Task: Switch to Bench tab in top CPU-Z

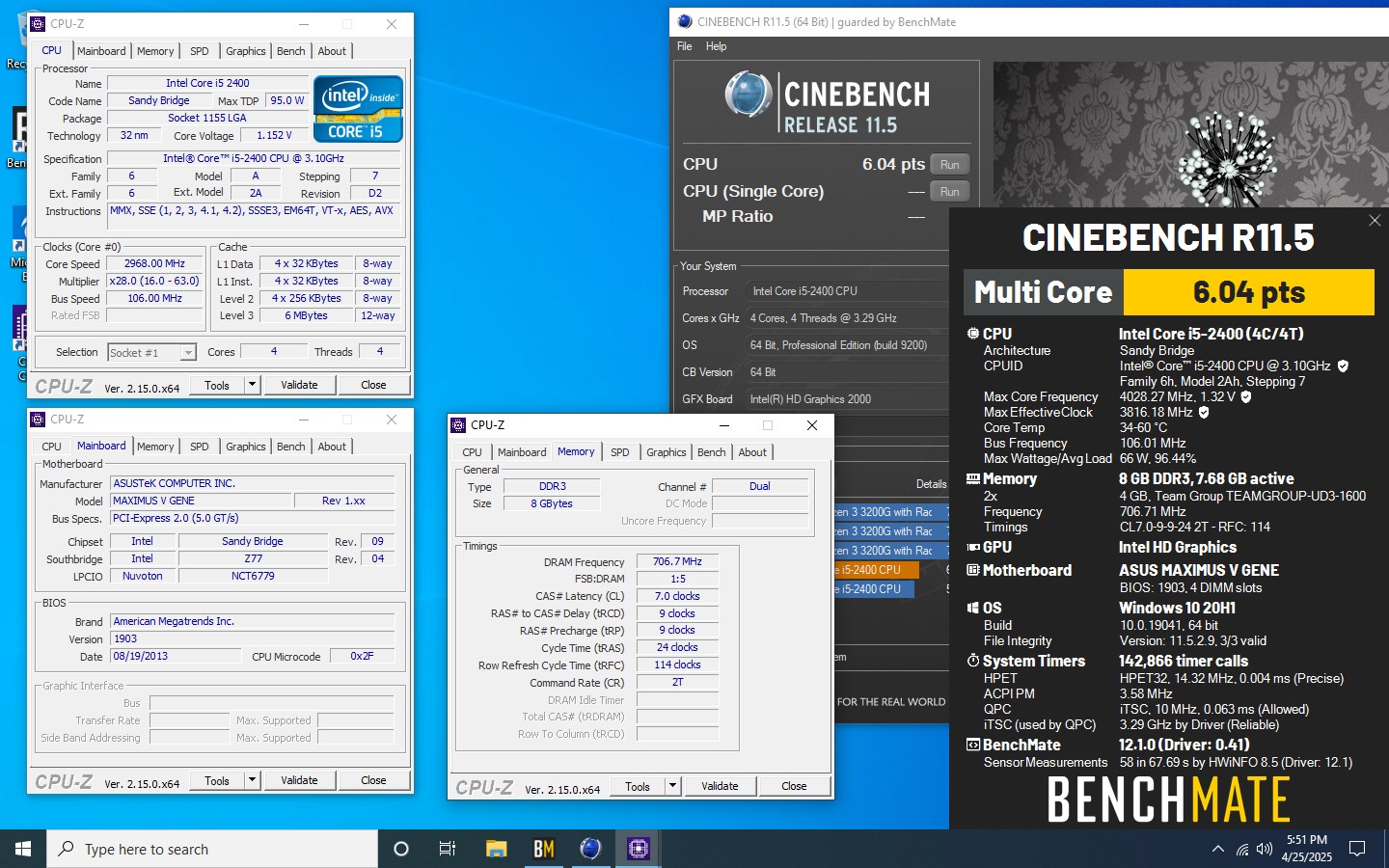Action: [290, 51]
